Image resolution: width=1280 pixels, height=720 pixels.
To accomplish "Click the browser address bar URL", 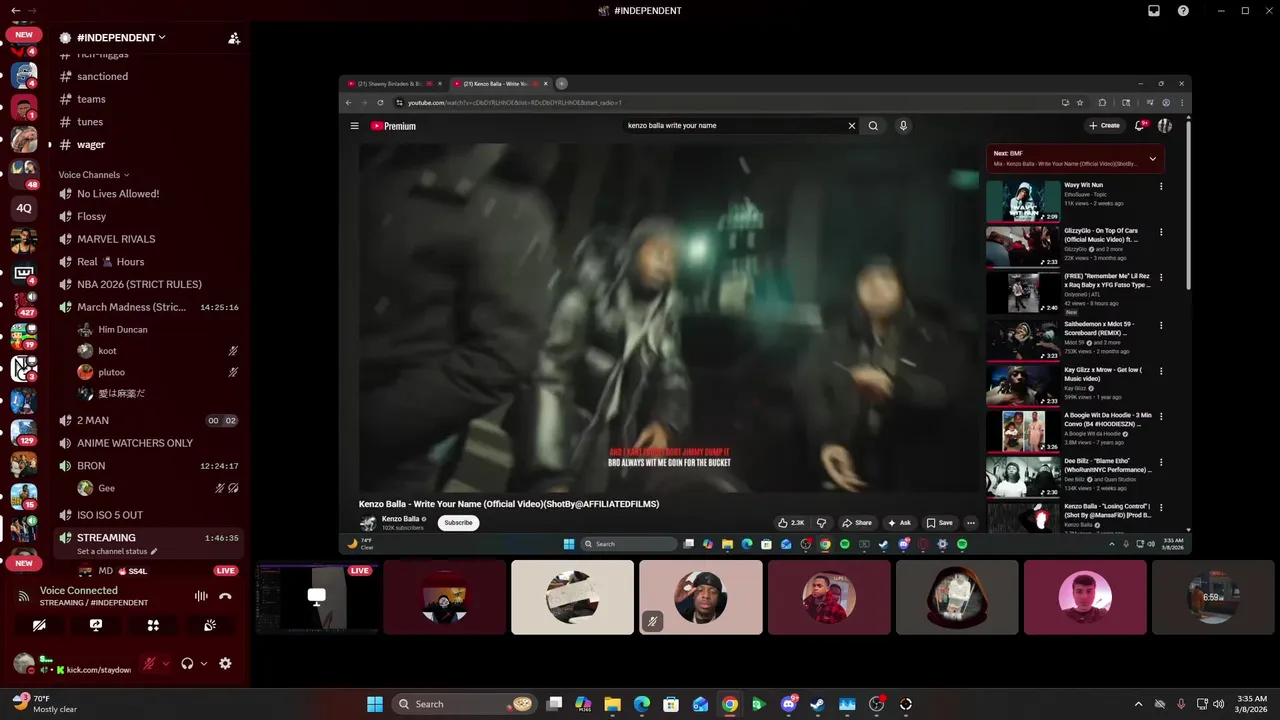I will tap(514, 102).
